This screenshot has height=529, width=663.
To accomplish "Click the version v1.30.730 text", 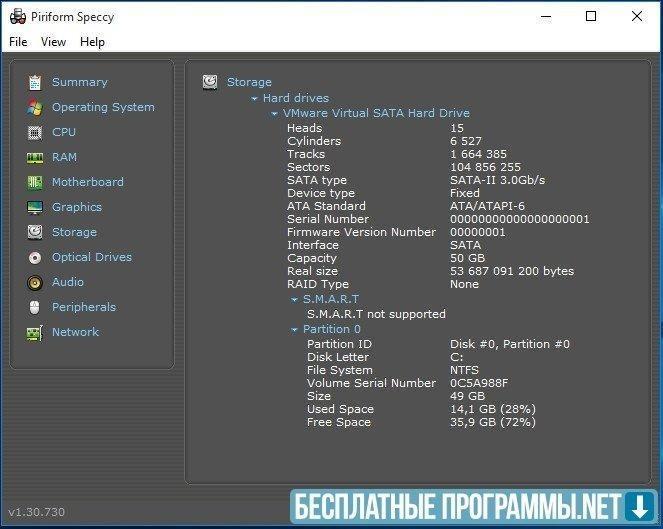I will click(x=37, y=512).
